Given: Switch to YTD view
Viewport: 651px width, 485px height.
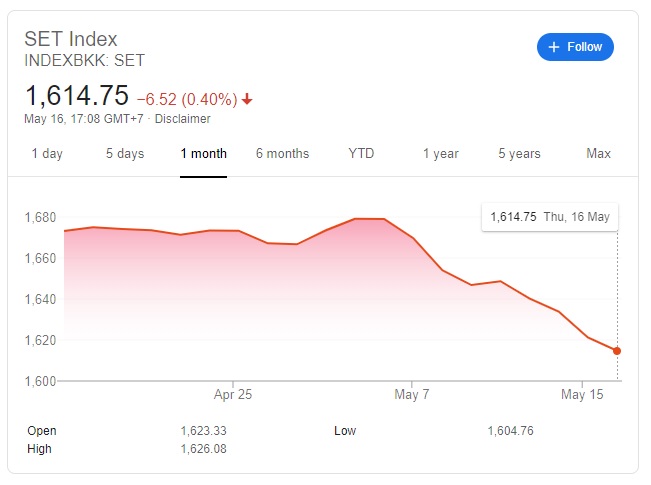Looking at the screenshot, I should tap(361, 154).
